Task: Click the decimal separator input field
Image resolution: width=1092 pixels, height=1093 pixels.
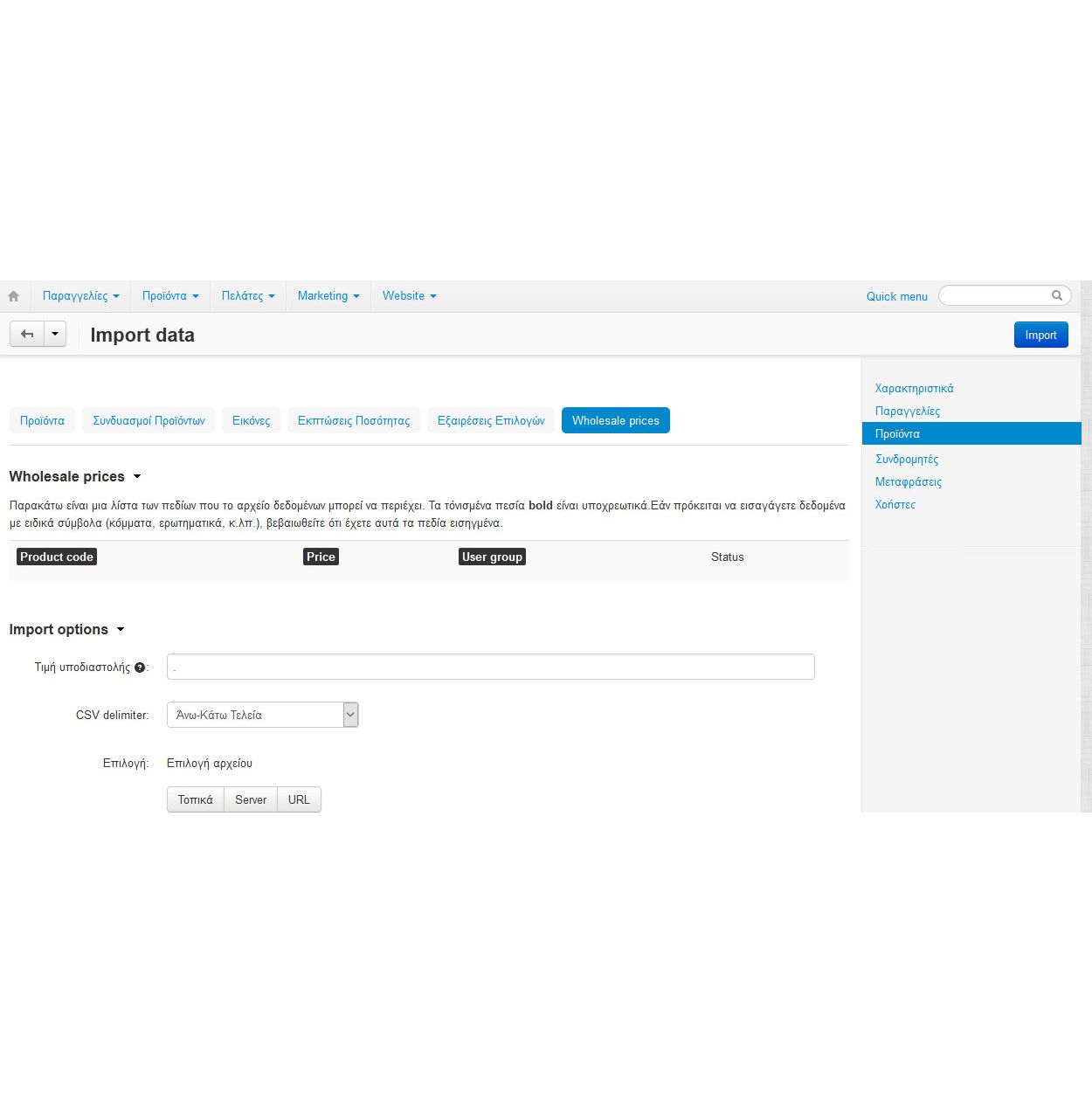Action: pyautogui.click(x=490, y=667)
